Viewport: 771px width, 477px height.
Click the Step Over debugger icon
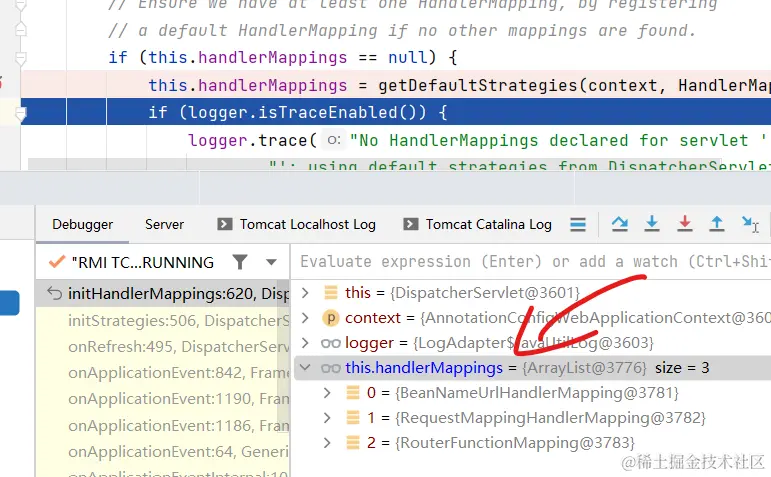(x=620, y=224)
